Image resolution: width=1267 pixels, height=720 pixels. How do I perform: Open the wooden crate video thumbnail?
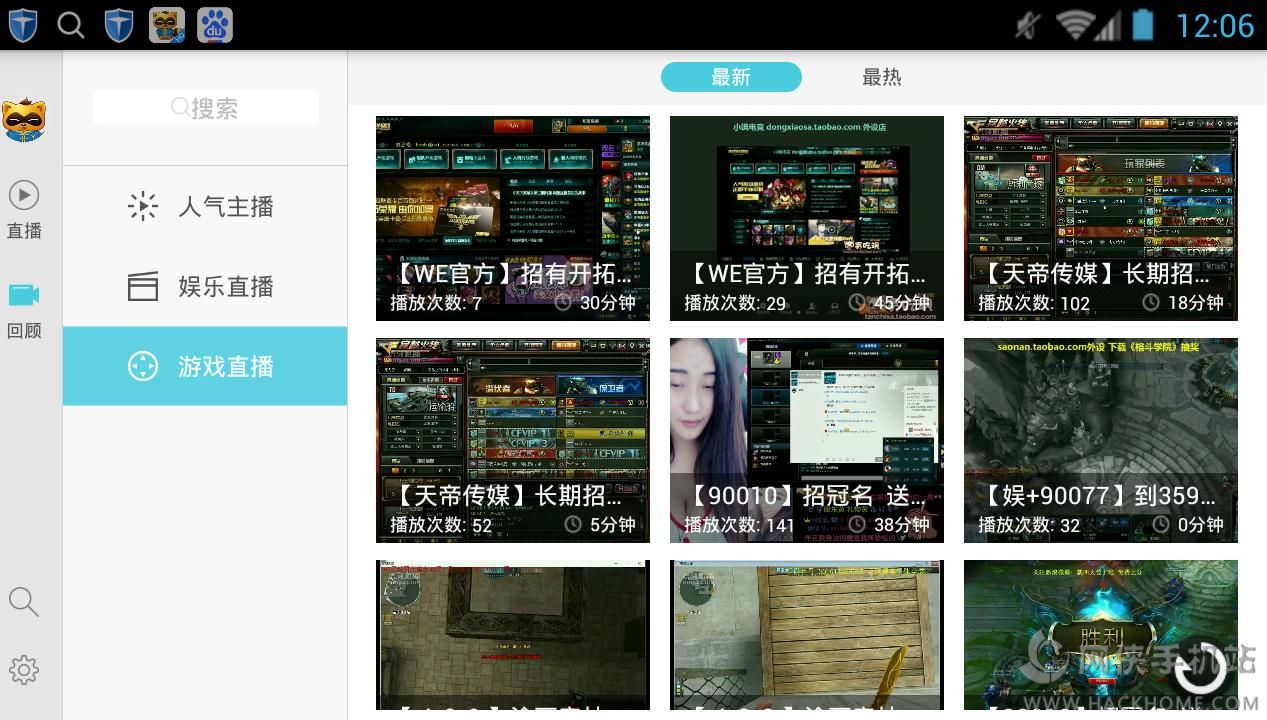(807, 635)
